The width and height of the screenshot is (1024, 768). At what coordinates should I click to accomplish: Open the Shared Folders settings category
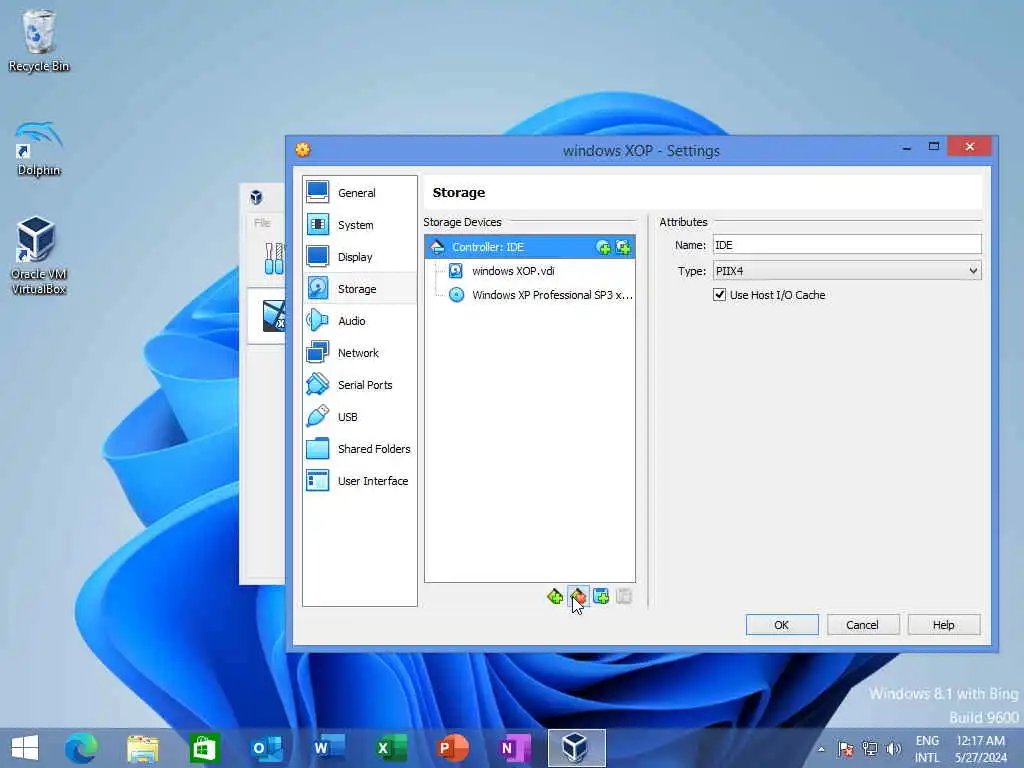tap(359, 449)
